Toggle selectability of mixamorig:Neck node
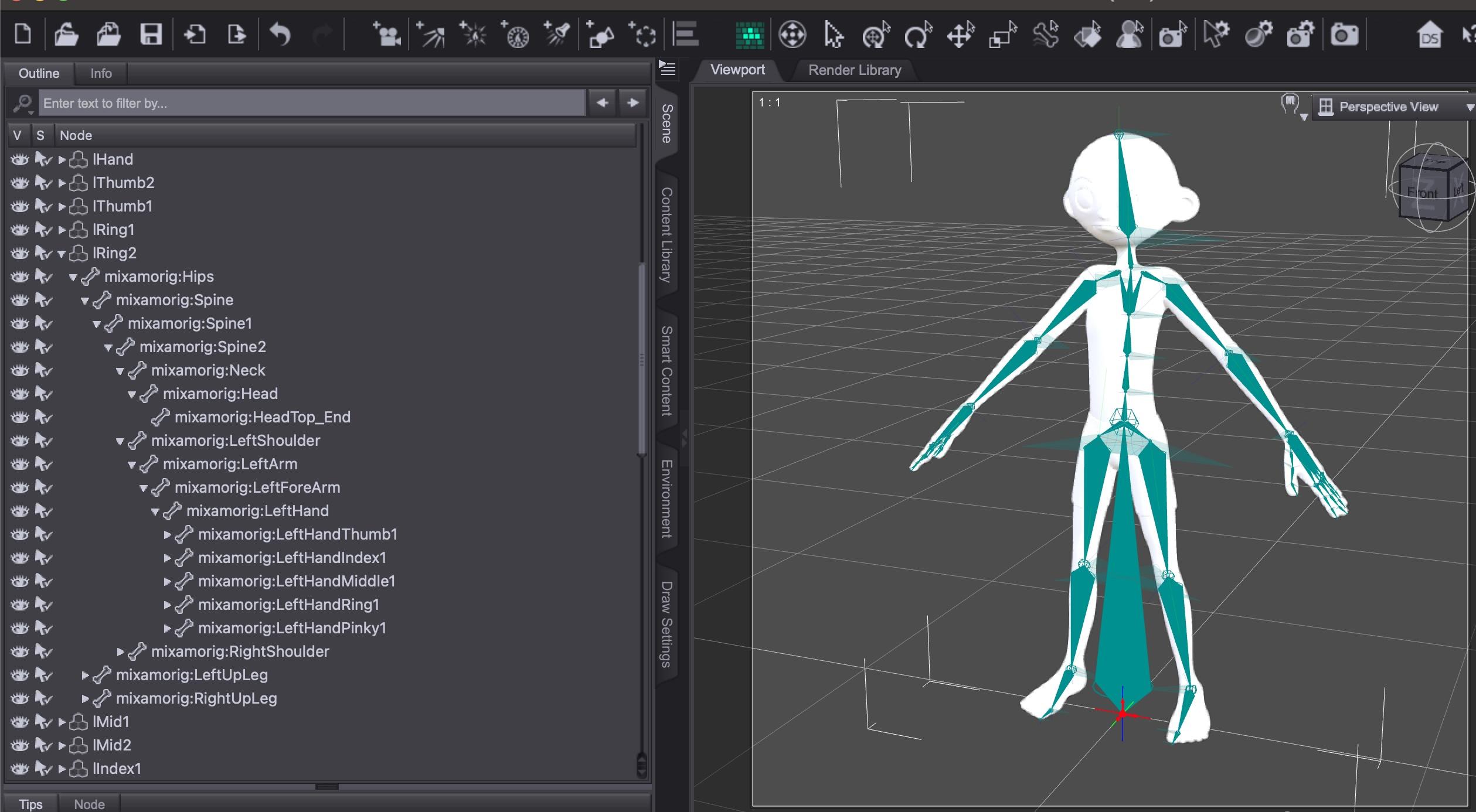 43,370
